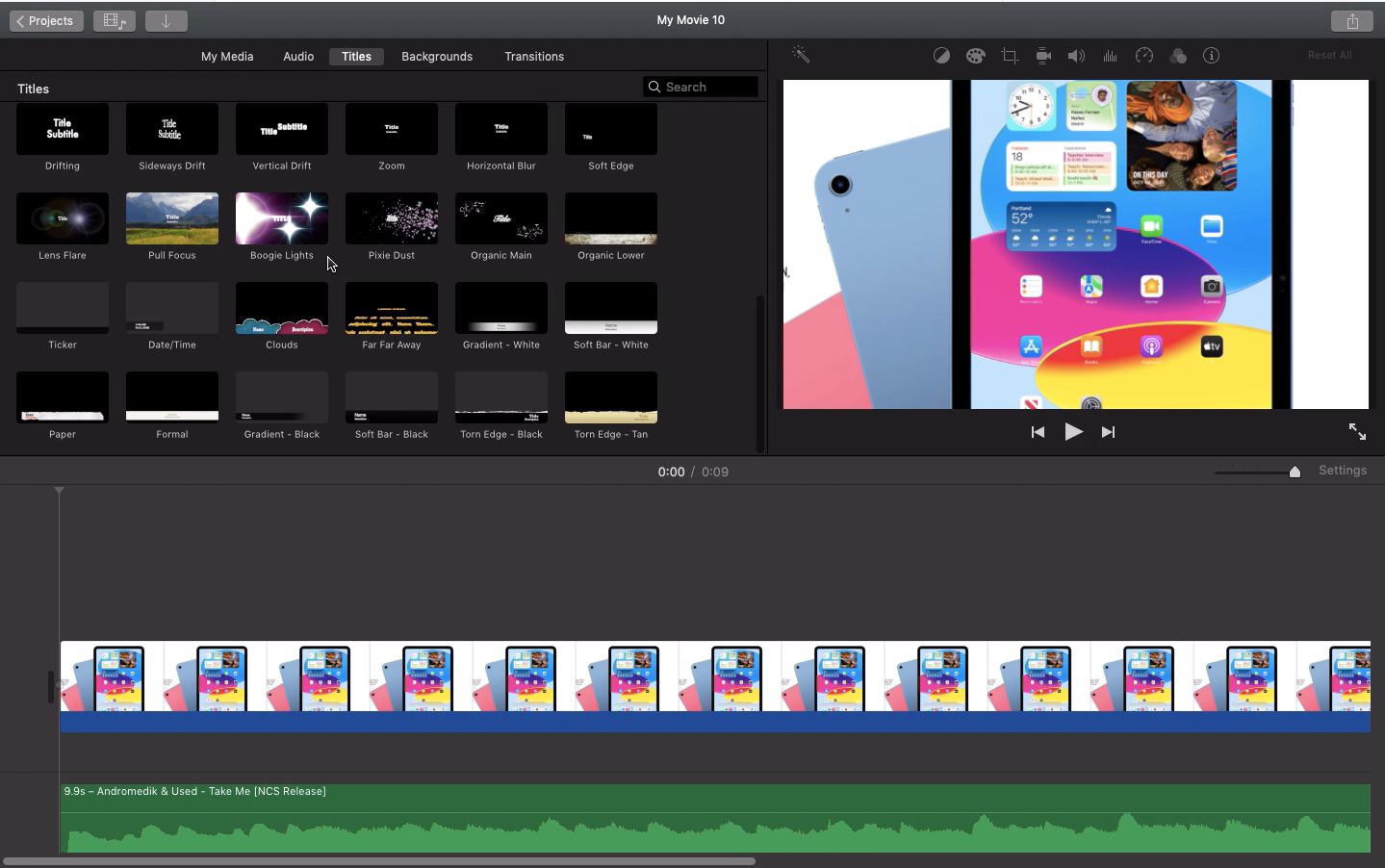Viewport: 1385px width, 868px height.
Task: Click the Settings button above the timeline
Action: coord(1342,471)
